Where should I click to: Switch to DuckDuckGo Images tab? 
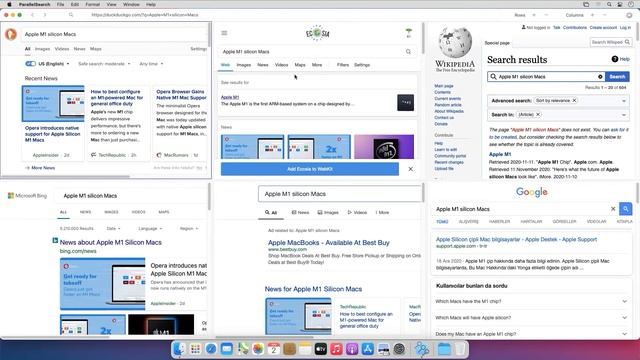(x=42, y=49)
